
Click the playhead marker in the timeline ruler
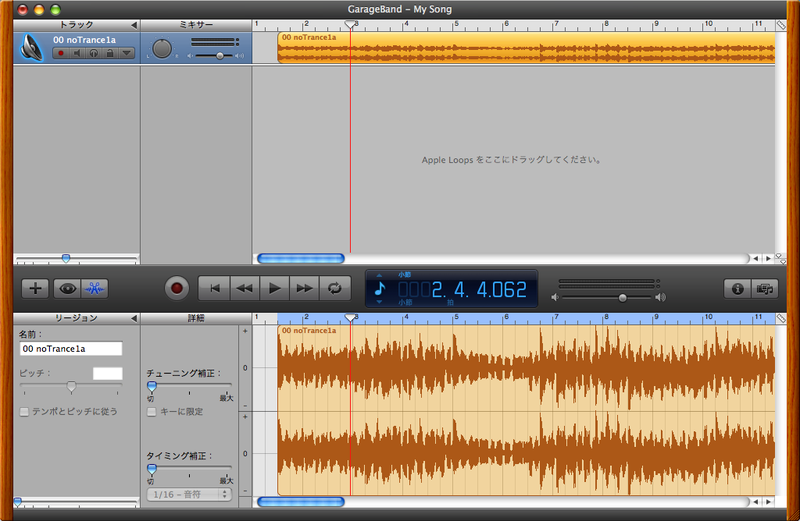[x=350, y=24]
